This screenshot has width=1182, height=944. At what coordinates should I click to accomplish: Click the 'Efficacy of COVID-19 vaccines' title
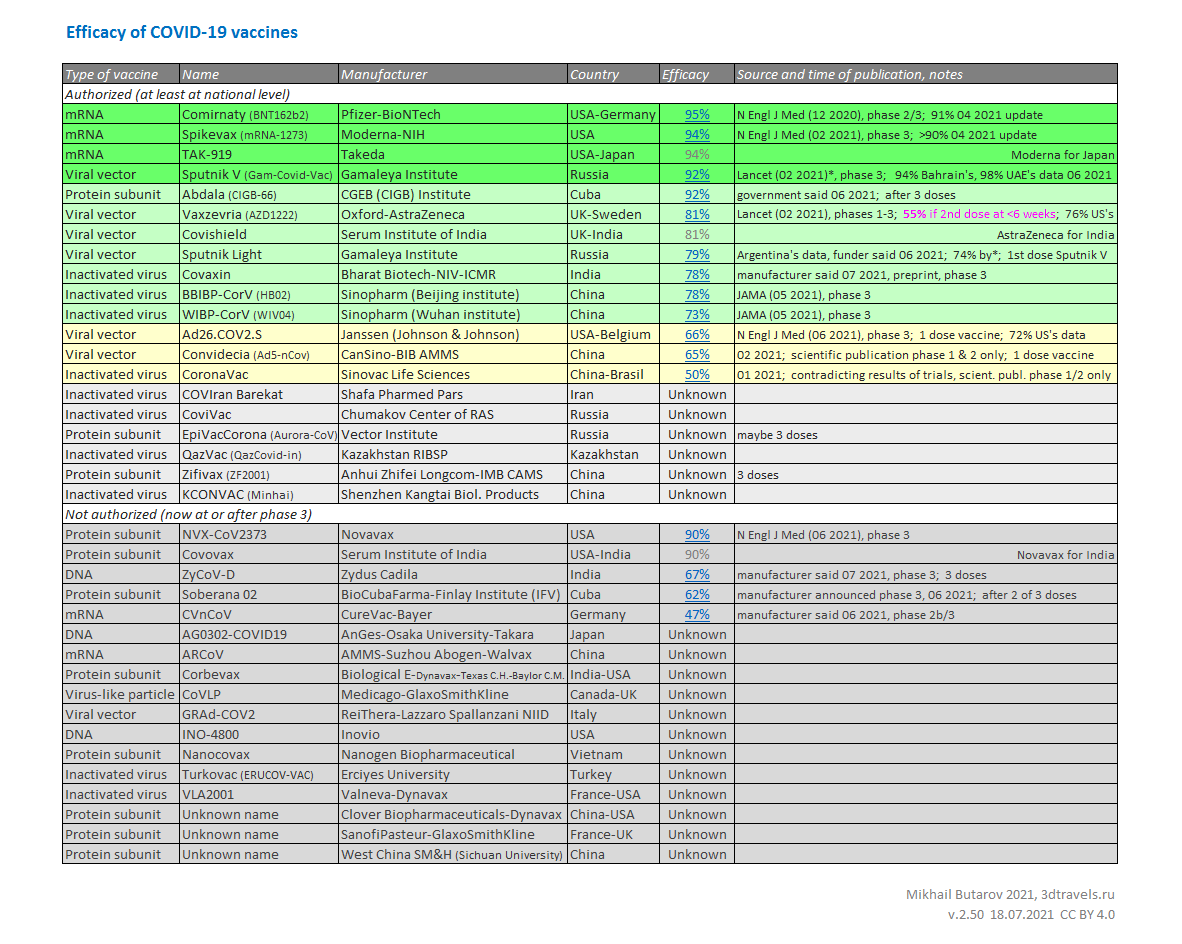(182, 32)
